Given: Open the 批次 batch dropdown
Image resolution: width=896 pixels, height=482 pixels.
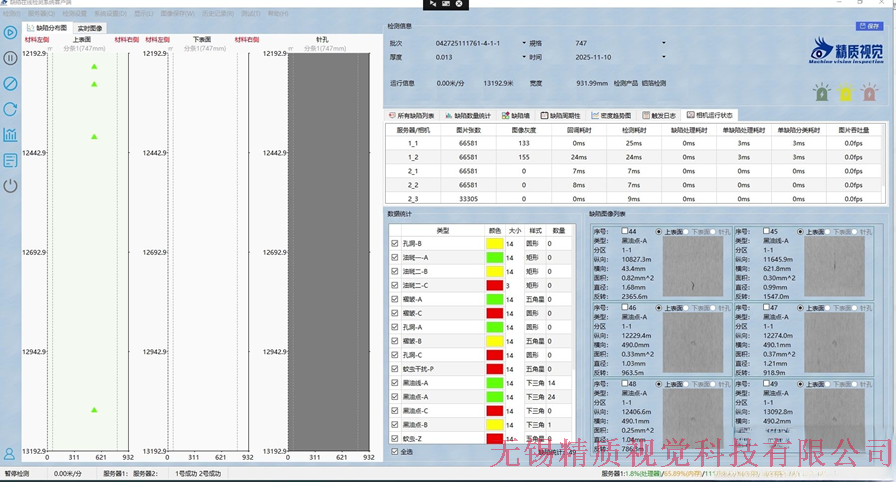Looking at the screenshot, I should pyautogui.click(x=524, y=43).
